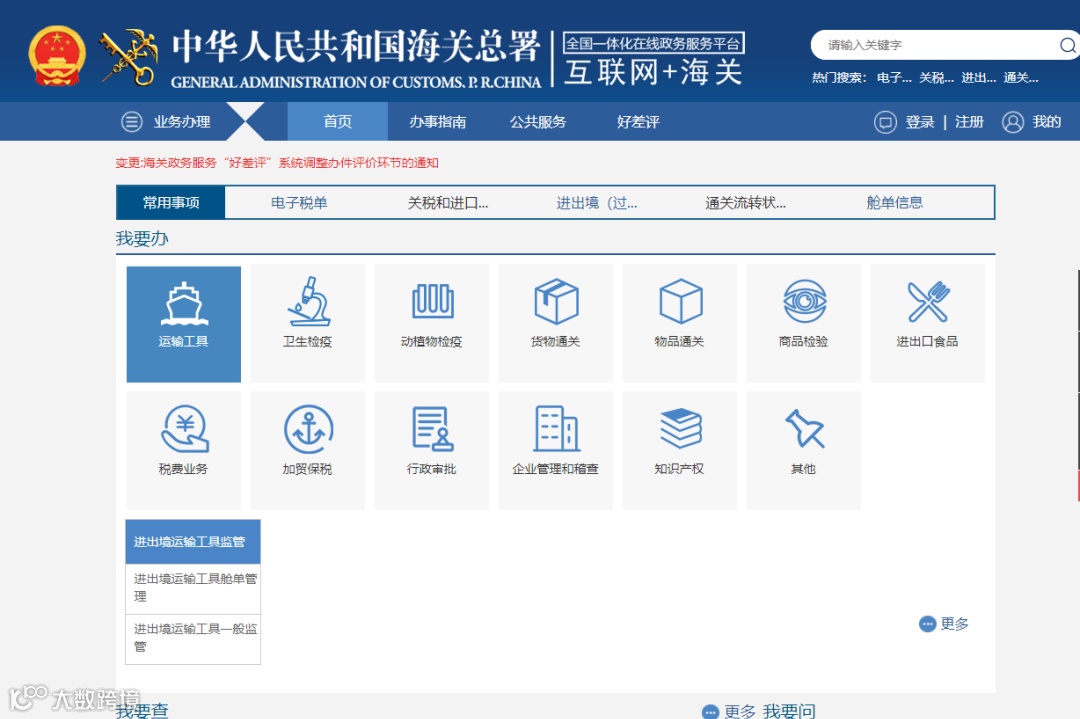Click the user avatar icon beside 我的
This screenshot has height=719, width=1080.
click(1012, 122)
